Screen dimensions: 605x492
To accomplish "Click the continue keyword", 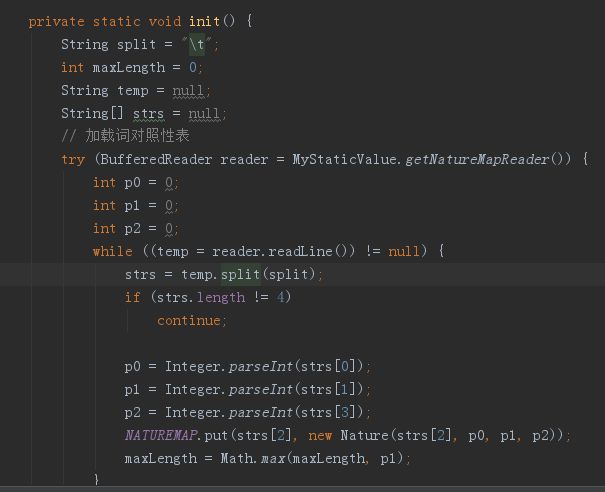I will coord(188,320).
